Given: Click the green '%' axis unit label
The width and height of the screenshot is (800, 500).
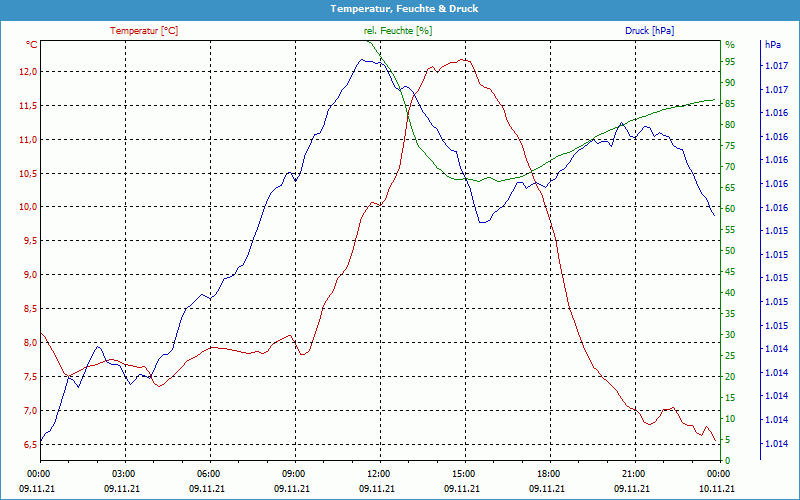Looking at the screenshot, I should coord(730,45).
